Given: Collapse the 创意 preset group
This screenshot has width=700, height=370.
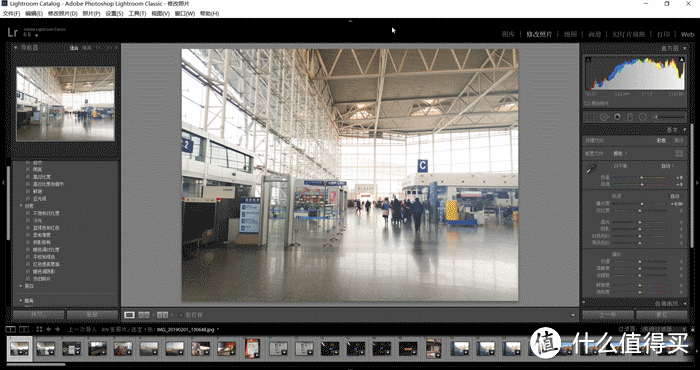Looking at the screenshot, I should pos(21,206).
